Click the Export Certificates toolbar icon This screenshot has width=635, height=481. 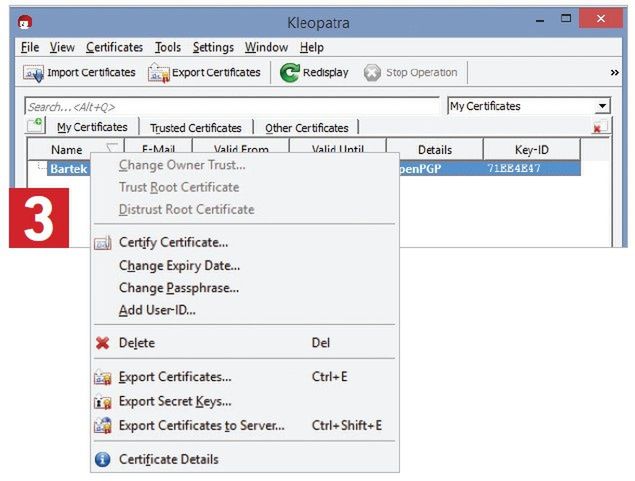point(158,73)
